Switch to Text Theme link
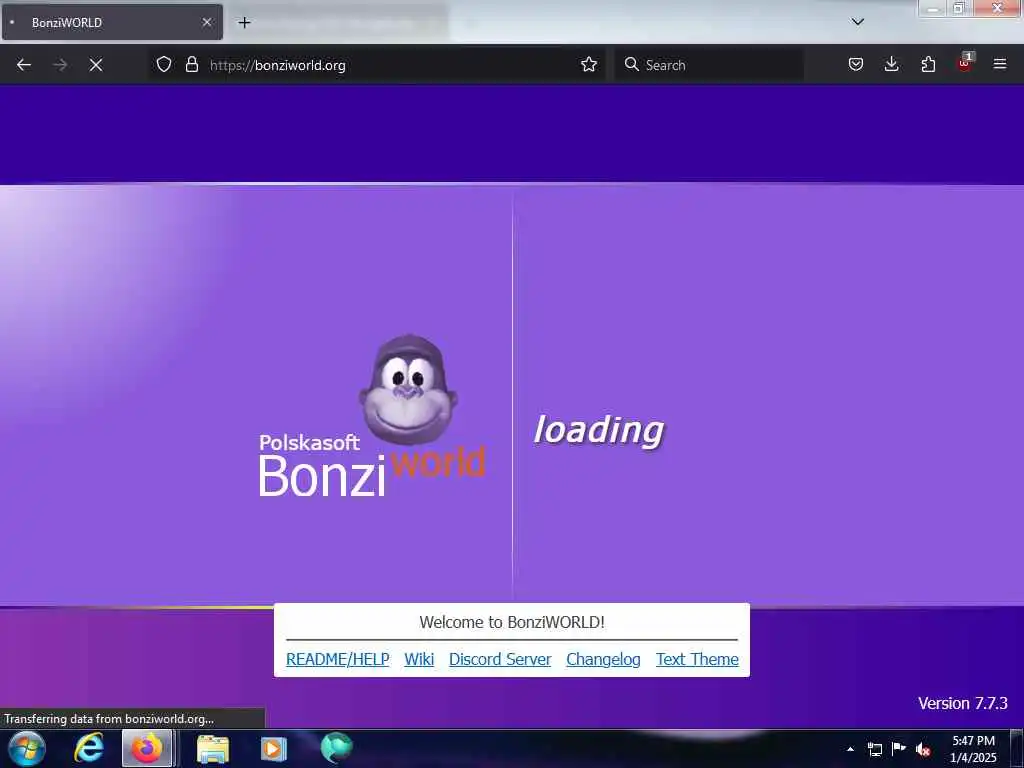 697,660
